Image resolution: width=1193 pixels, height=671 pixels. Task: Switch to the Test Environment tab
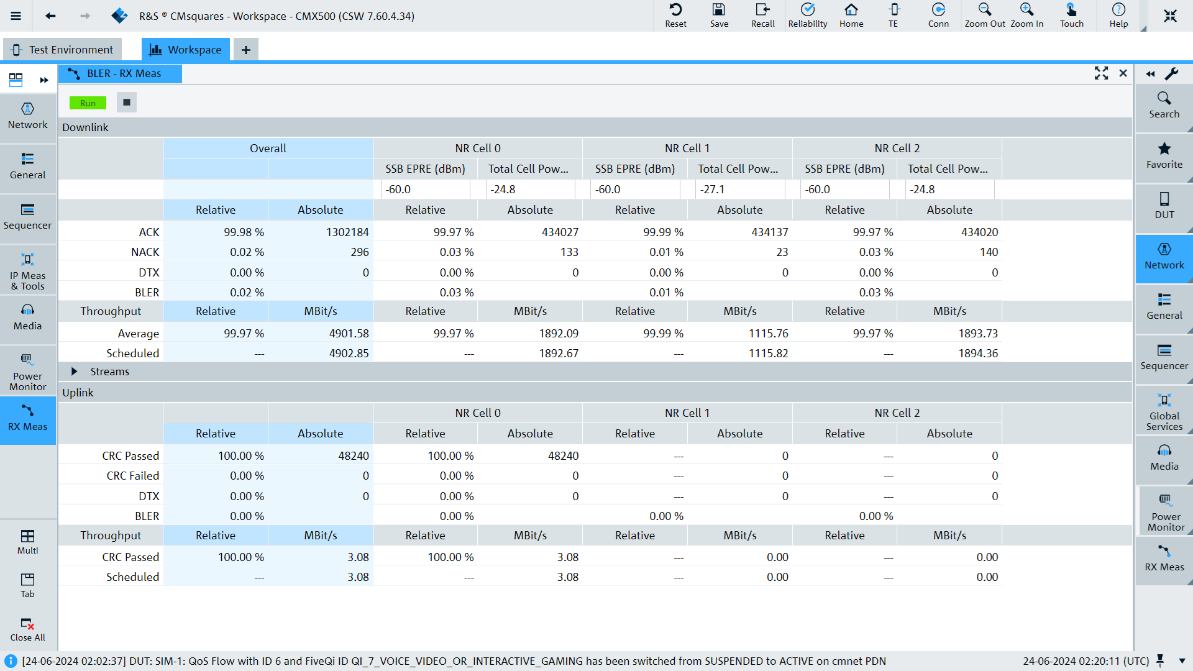click(62, 49)
